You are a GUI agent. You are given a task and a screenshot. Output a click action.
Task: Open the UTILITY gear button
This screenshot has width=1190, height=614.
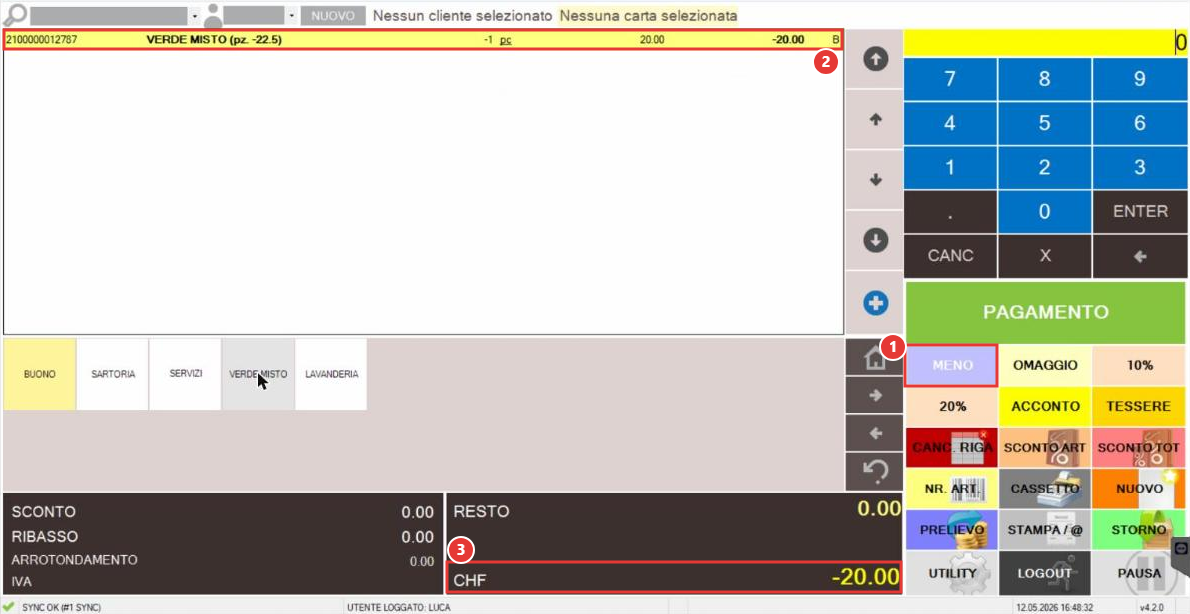tap(952, 573)
